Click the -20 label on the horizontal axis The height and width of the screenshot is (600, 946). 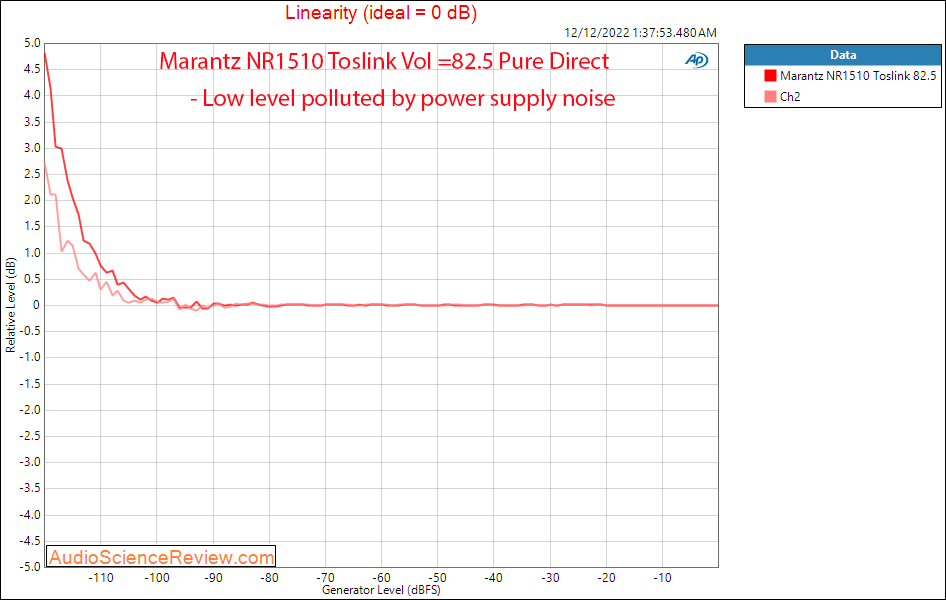[x=606, y=578]
